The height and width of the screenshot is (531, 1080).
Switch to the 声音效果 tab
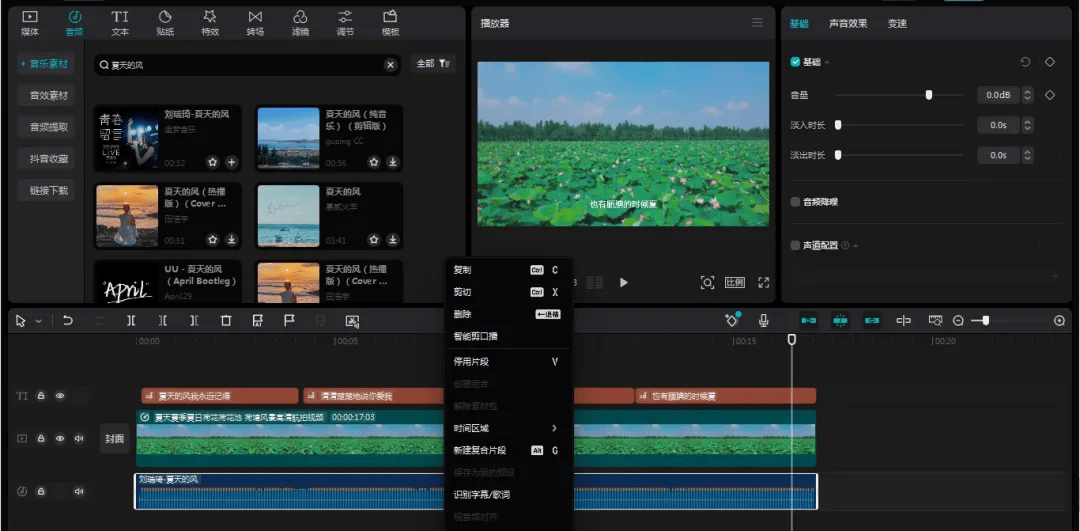[x=848, y=23]
